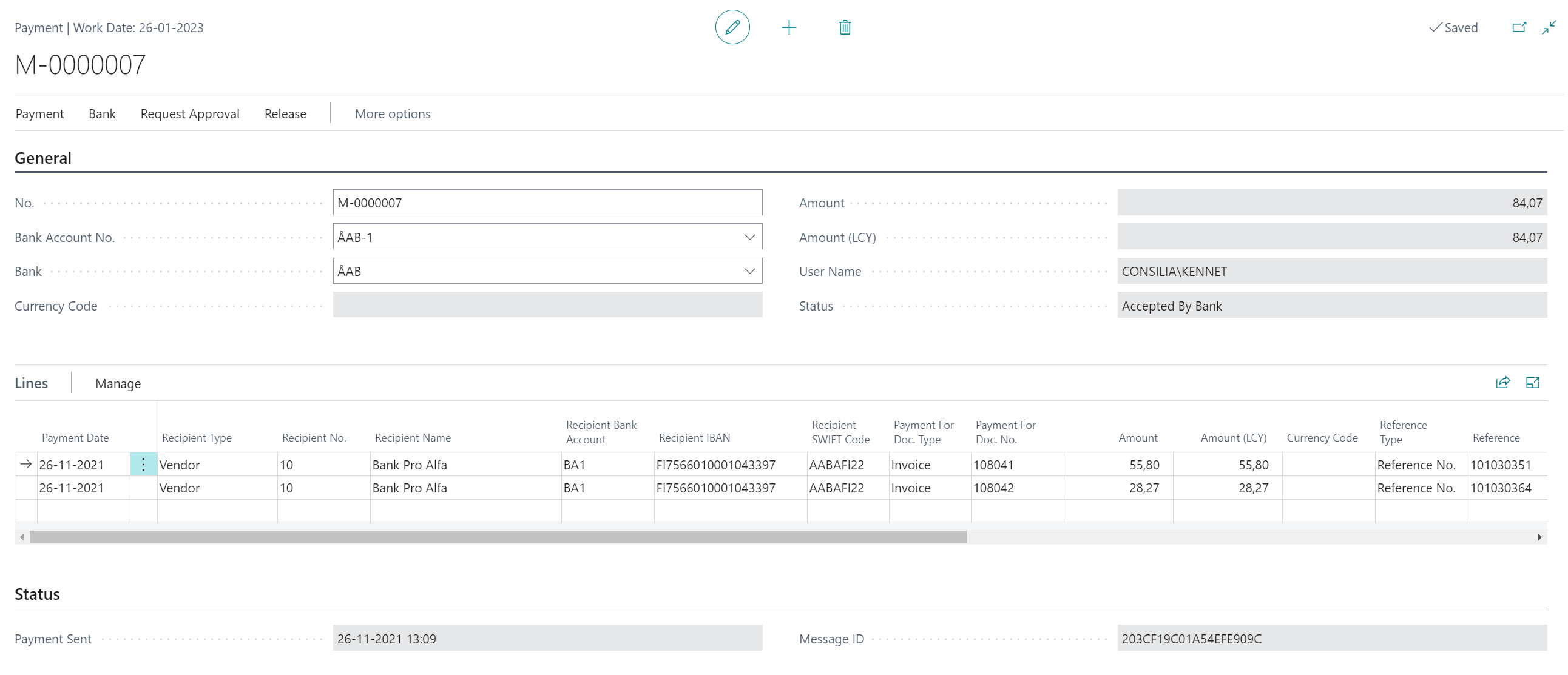
Task: Click the row selector arrow for first line
Action: [25, 465]
